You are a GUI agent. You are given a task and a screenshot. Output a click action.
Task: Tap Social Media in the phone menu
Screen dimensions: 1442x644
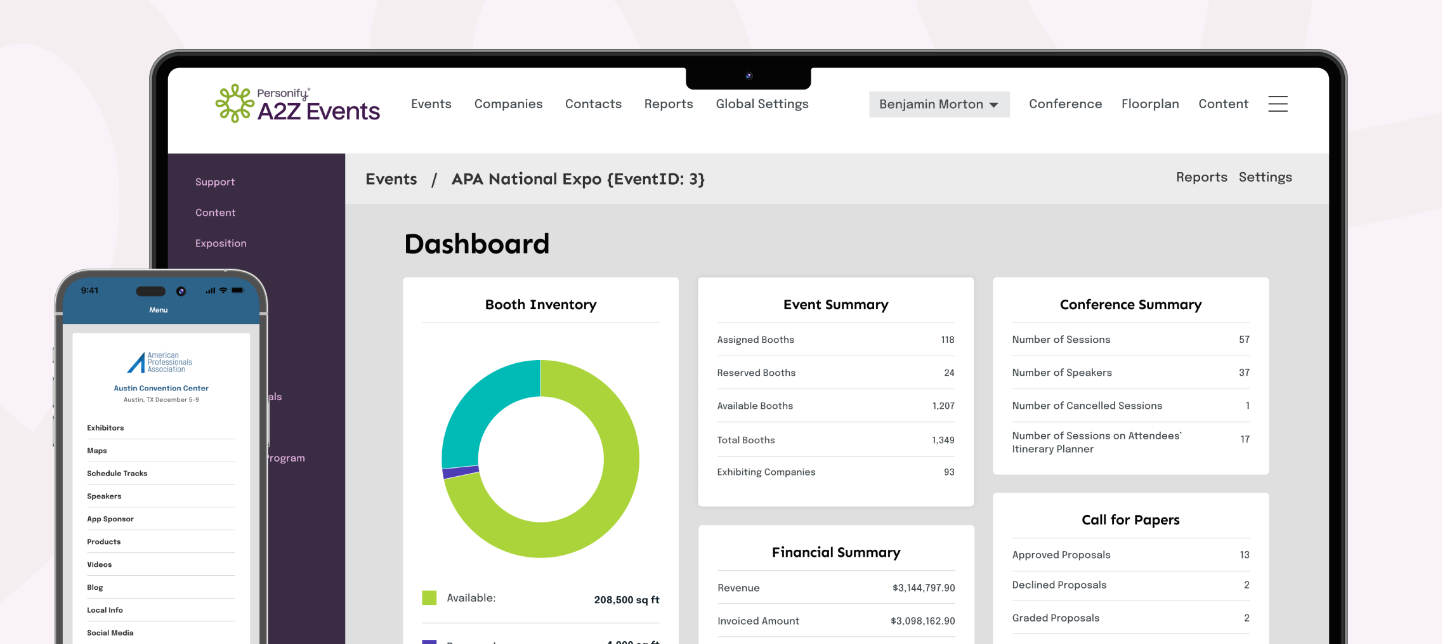point(160,633)
